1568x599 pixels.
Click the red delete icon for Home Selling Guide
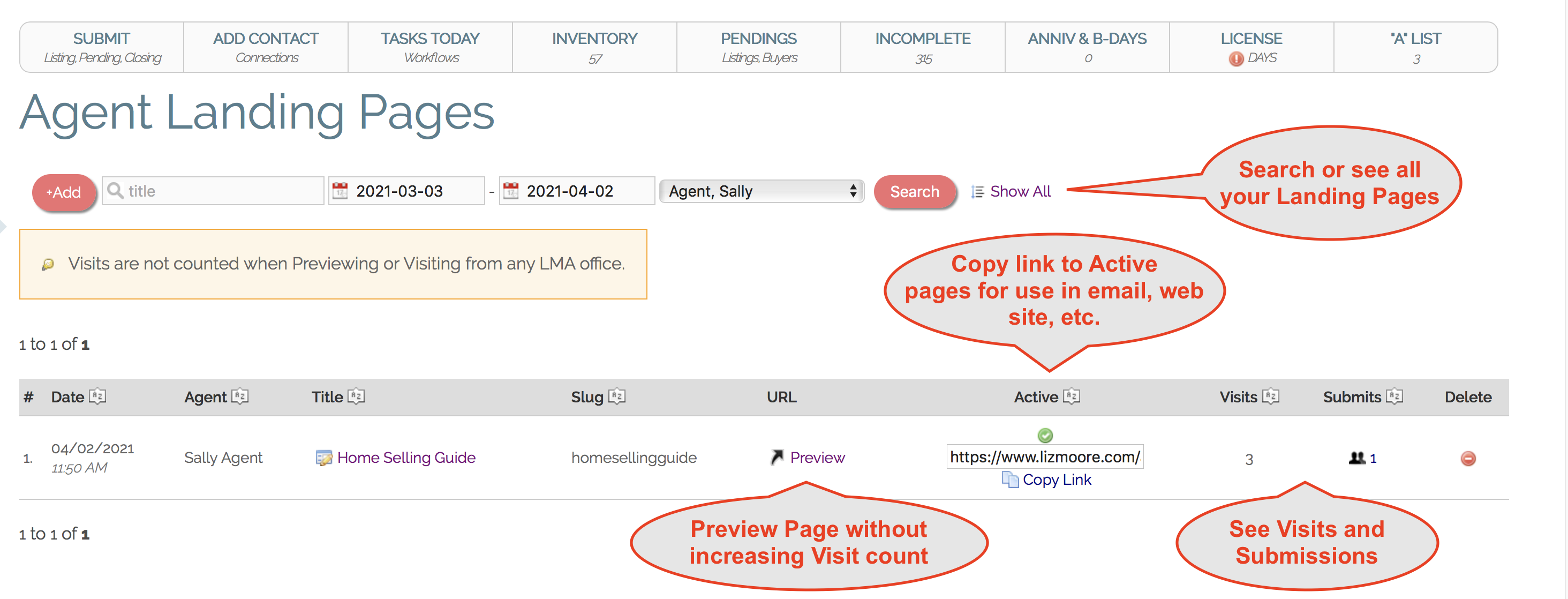tap(1467, 459)
